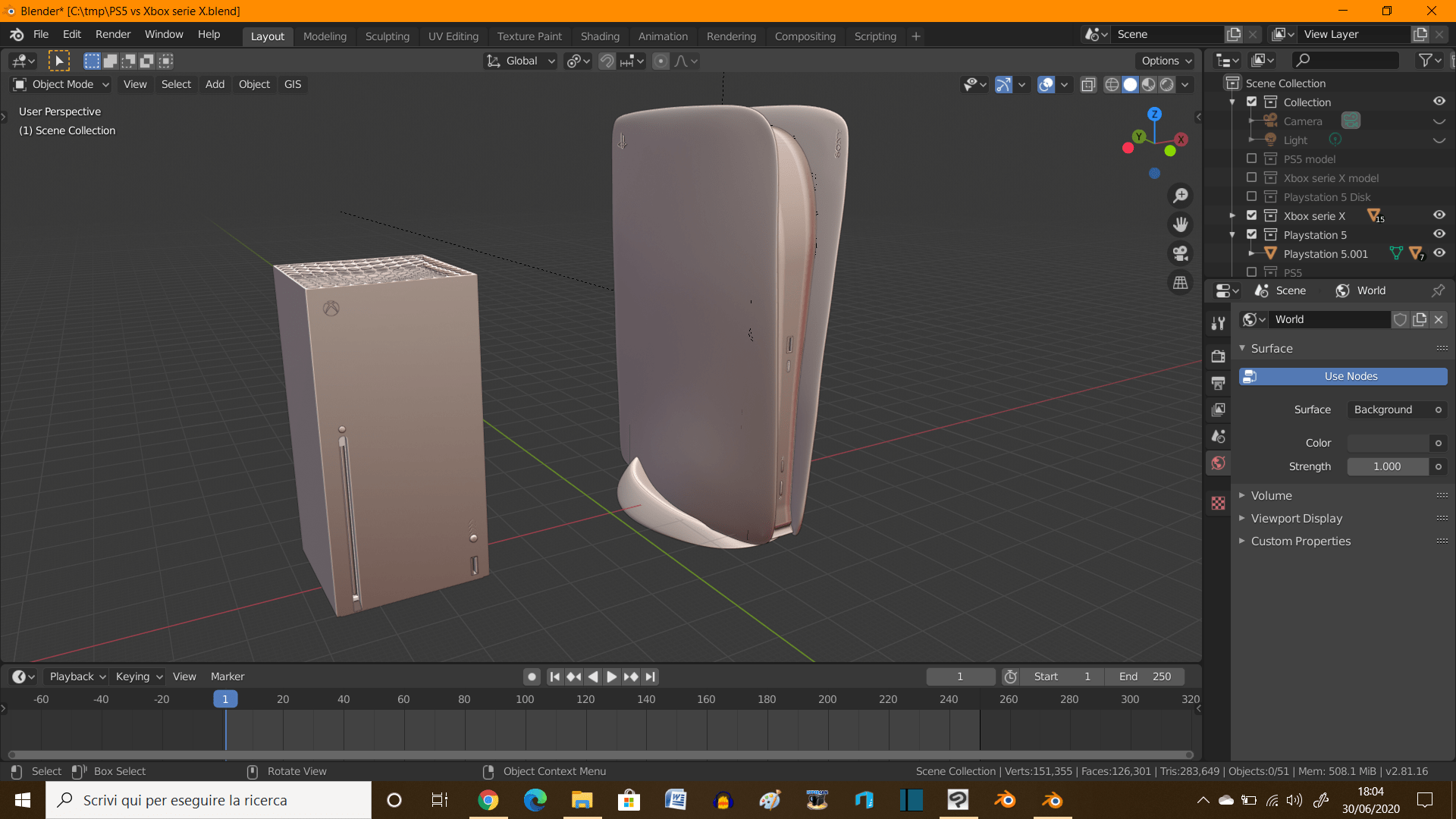The image size is (1456, 819).
Task: Open Render properties tab
Action: 1218,356
